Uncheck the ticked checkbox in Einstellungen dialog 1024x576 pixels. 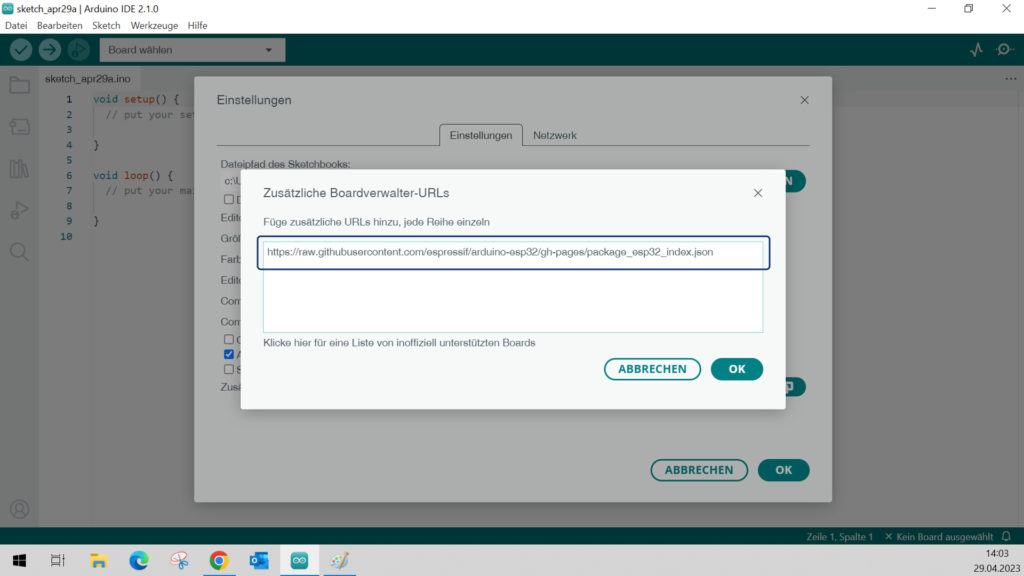pos(229,354)
